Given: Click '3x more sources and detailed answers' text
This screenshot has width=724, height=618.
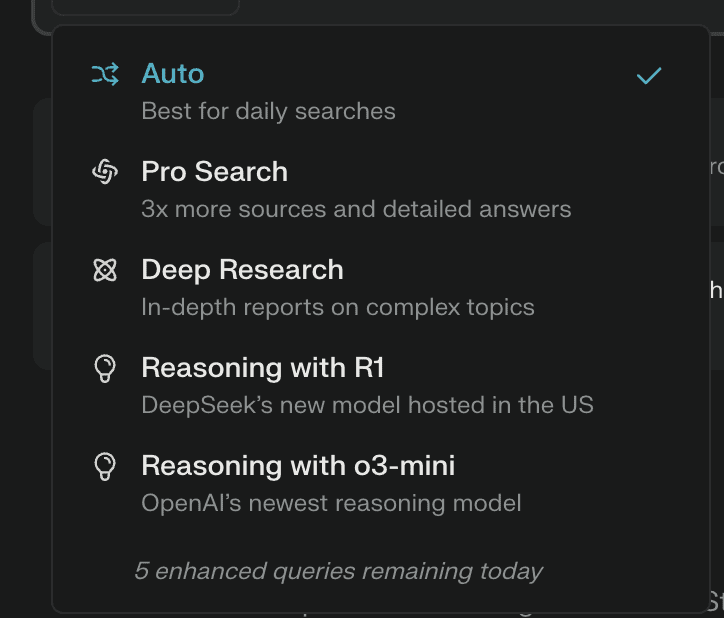Looking at the screenshot, I should pyautogui.click(x=356, y=209).
